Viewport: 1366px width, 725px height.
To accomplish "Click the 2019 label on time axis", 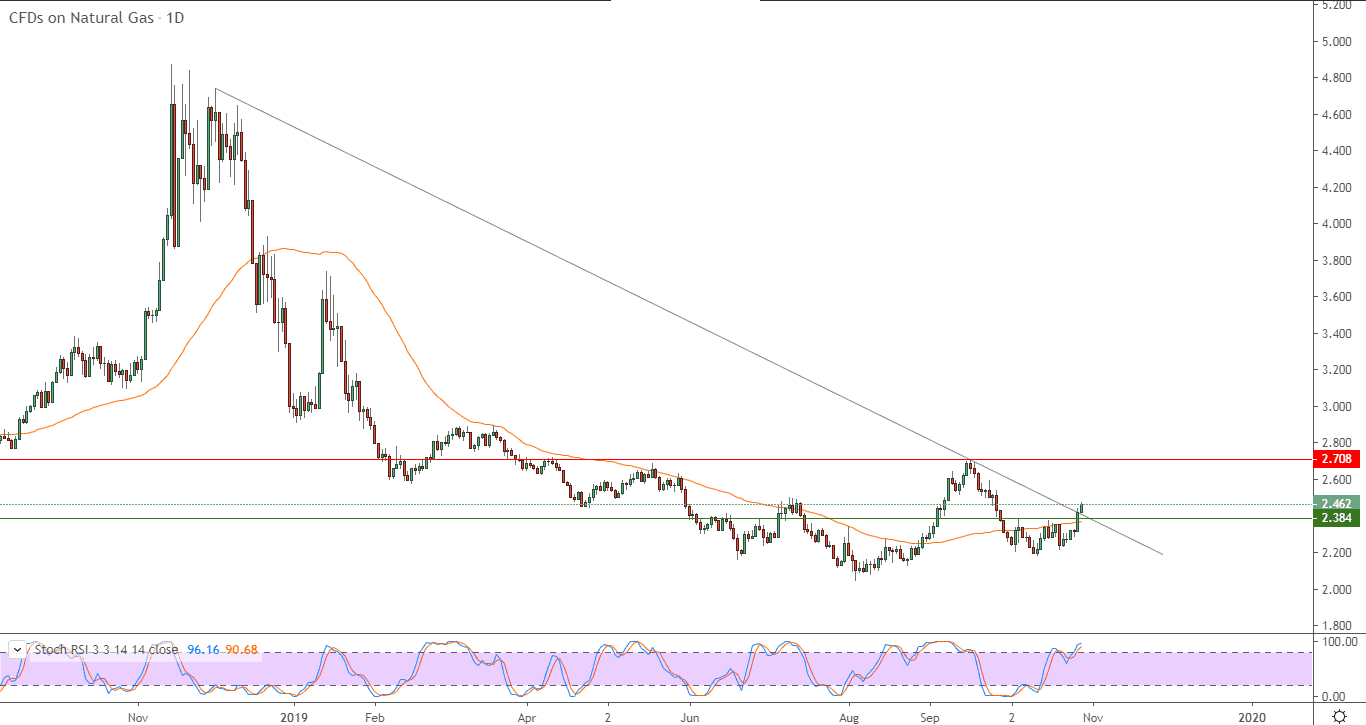I will 294,717.
